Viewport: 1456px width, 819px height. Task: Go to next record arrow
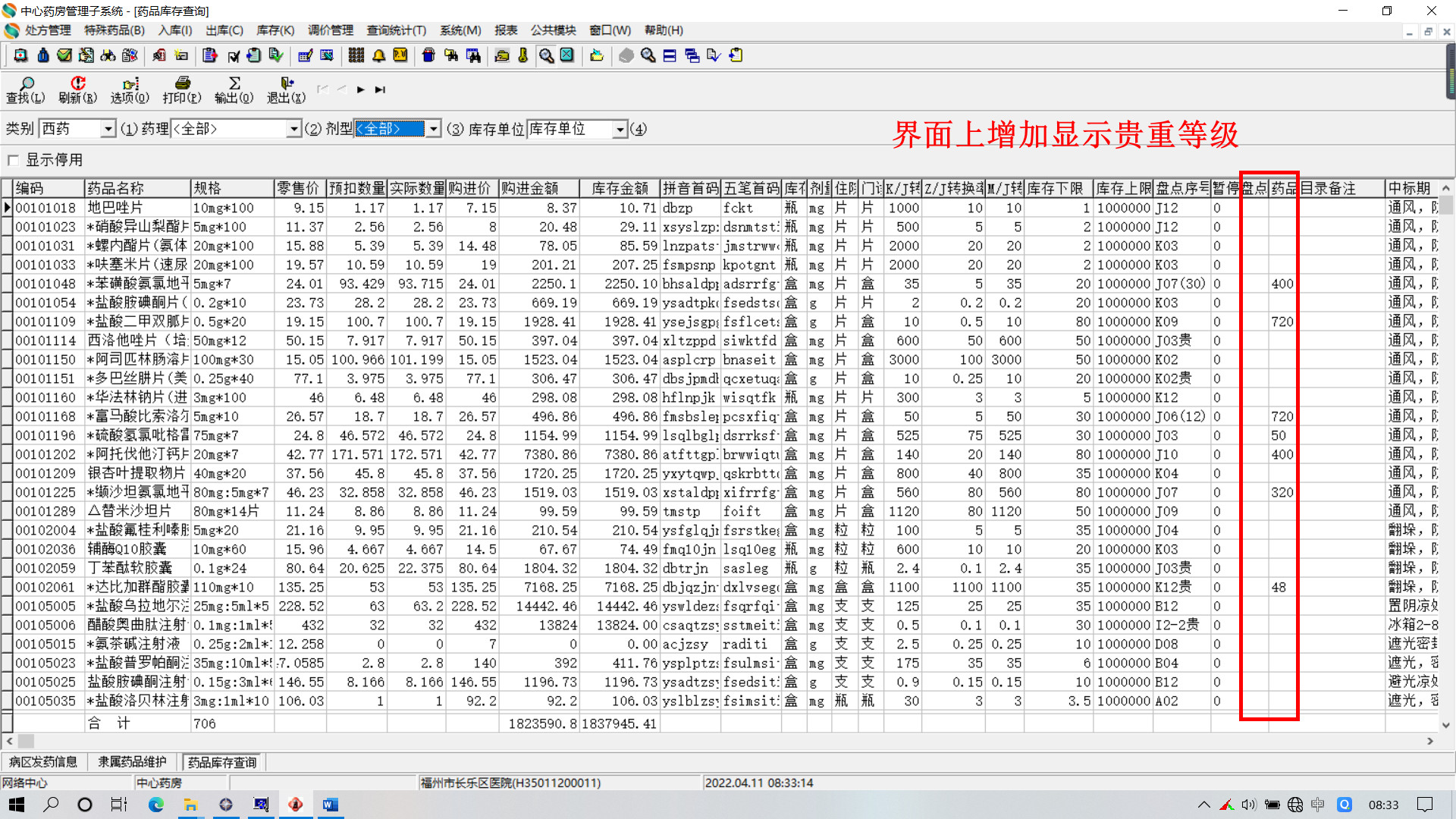(361, 89)
